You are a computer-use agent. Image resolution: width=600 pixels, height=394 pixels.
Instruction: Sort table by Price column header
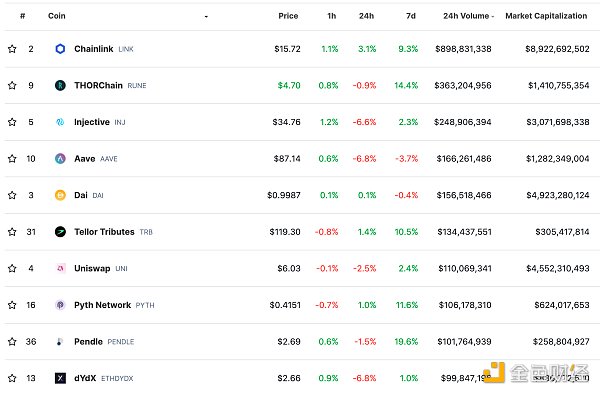[x=288, y=16]
